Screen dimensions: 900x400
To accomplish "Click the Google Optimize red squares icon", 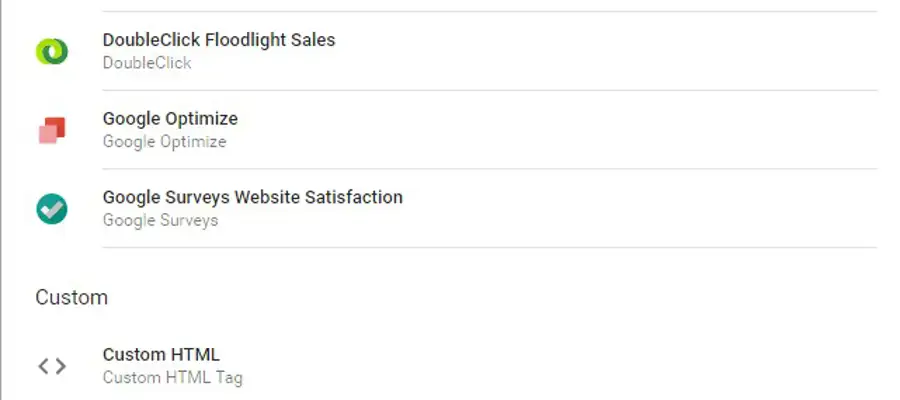I will coord(51,130).
